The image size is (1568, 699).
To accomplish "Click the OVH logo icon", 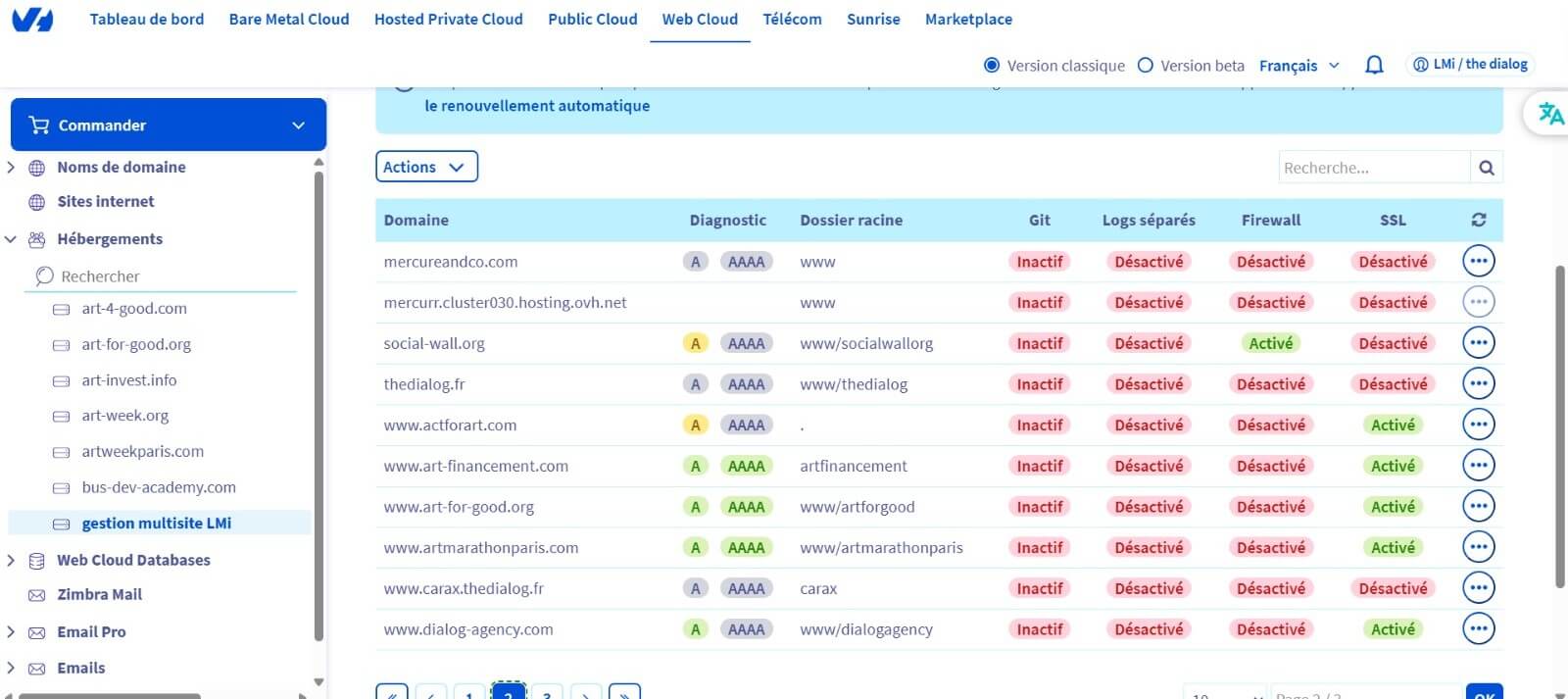I will click(x=32, y=19).
